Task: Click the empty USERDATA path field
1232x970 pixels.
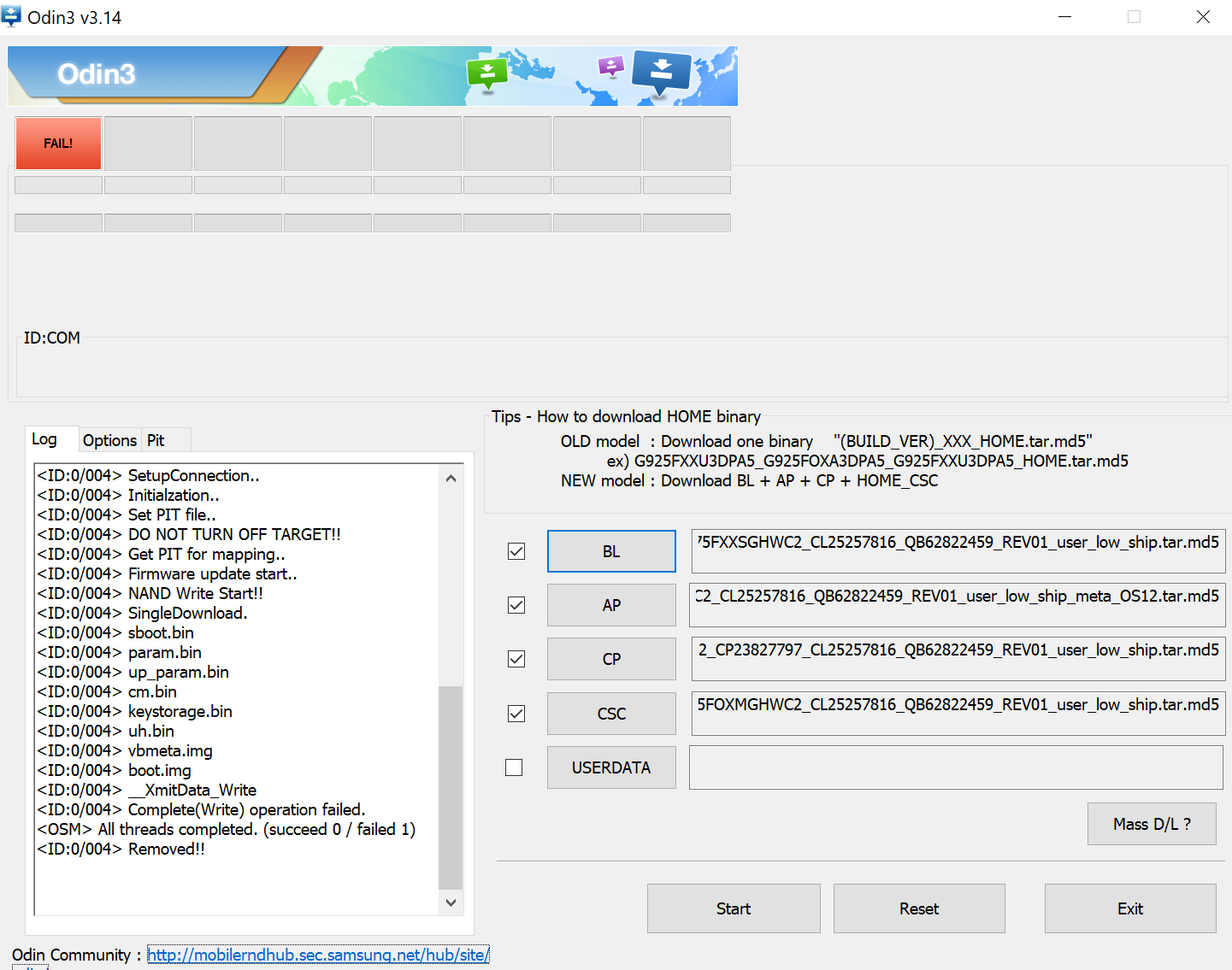Action: [956, 767]
